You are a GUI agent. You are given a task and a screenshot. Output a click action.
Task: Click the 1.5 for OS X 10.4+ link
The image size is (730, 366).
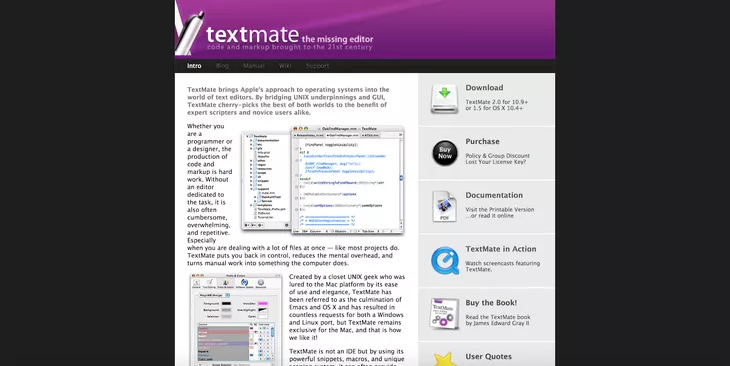pyautogui.click(x=498, y=108)
